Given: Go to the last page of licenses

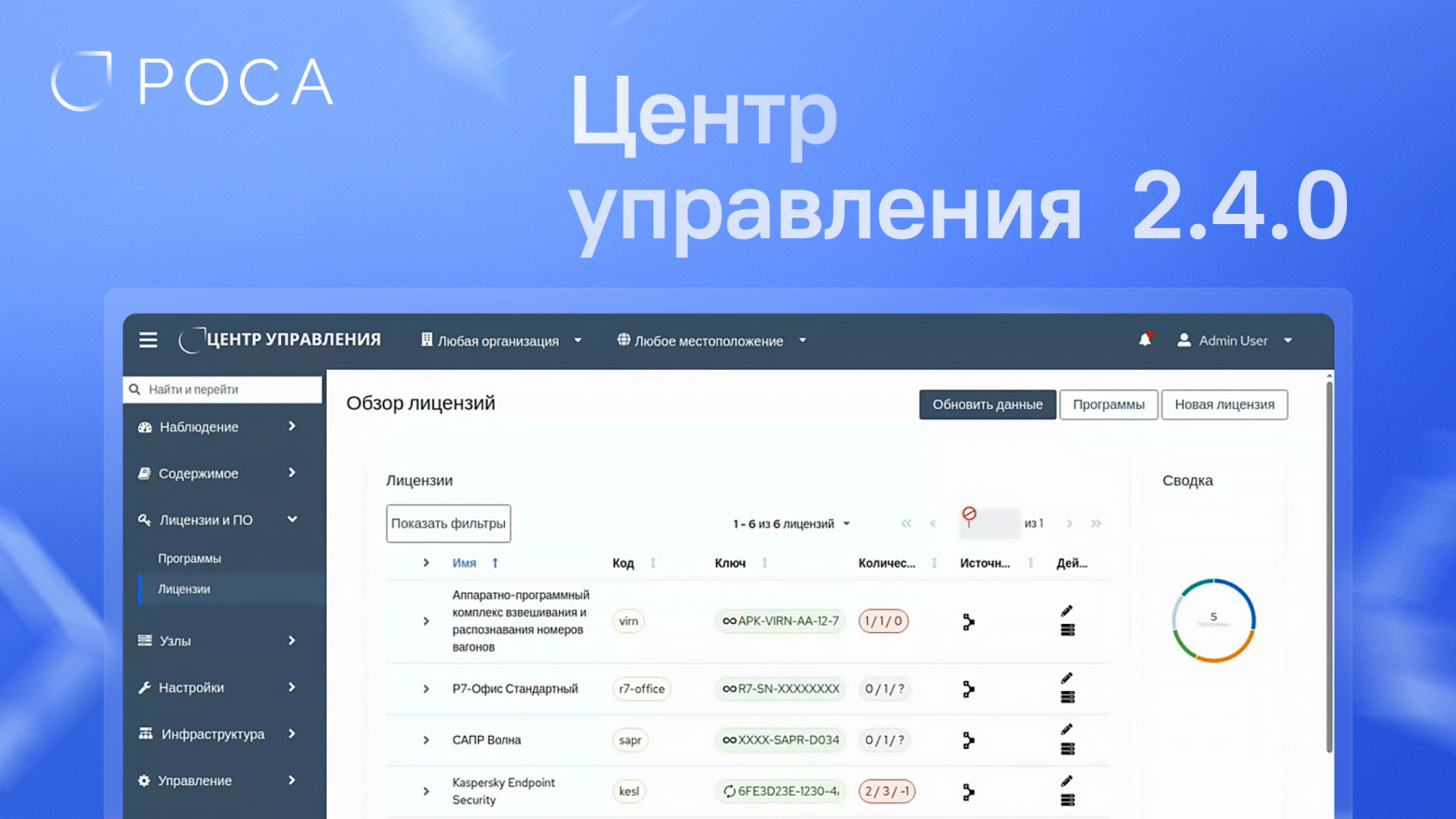Looking at the screenshot, I should tap(1097, 524).
